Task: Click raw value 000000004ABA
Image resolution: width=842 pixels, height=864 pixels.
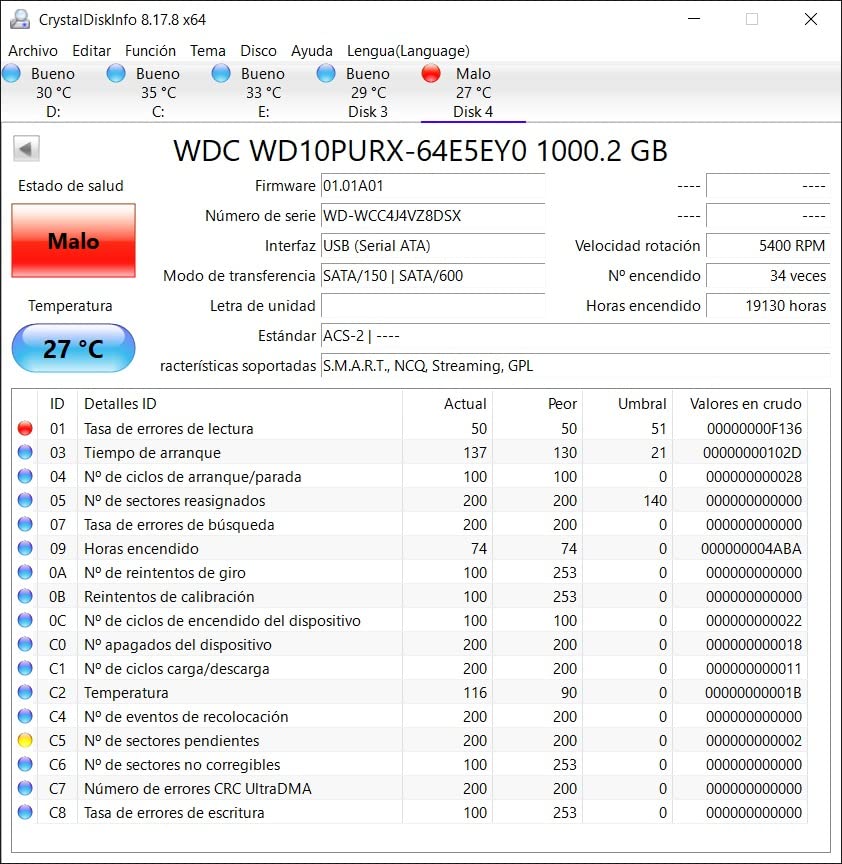Action: pyautogui.click(x=751, y=548)
